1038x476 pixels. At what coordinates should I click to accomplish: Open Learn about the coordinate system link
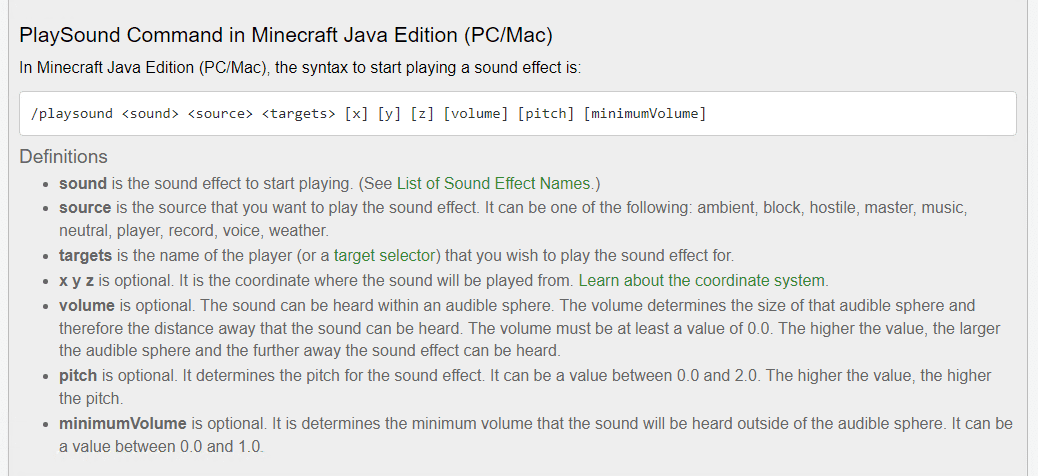pos(702,280)
